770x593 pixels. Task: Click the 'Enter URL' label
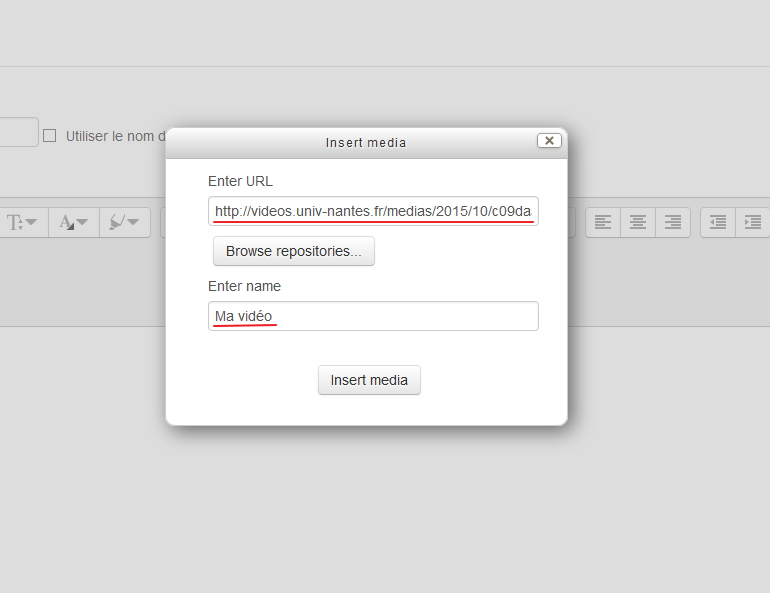coord(240,181)
